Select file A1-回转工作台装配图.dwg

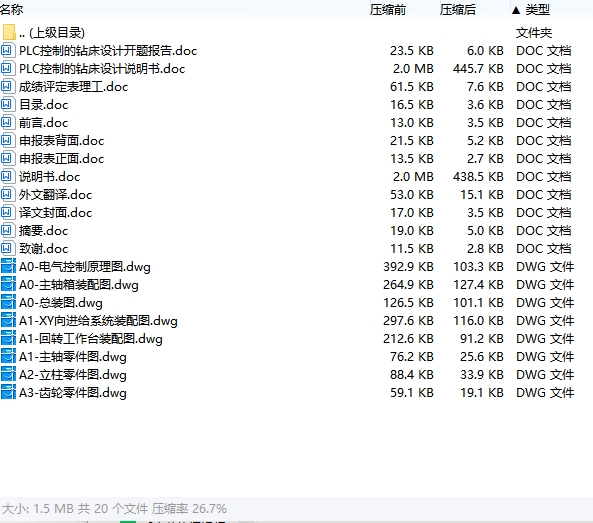[91, 339]
